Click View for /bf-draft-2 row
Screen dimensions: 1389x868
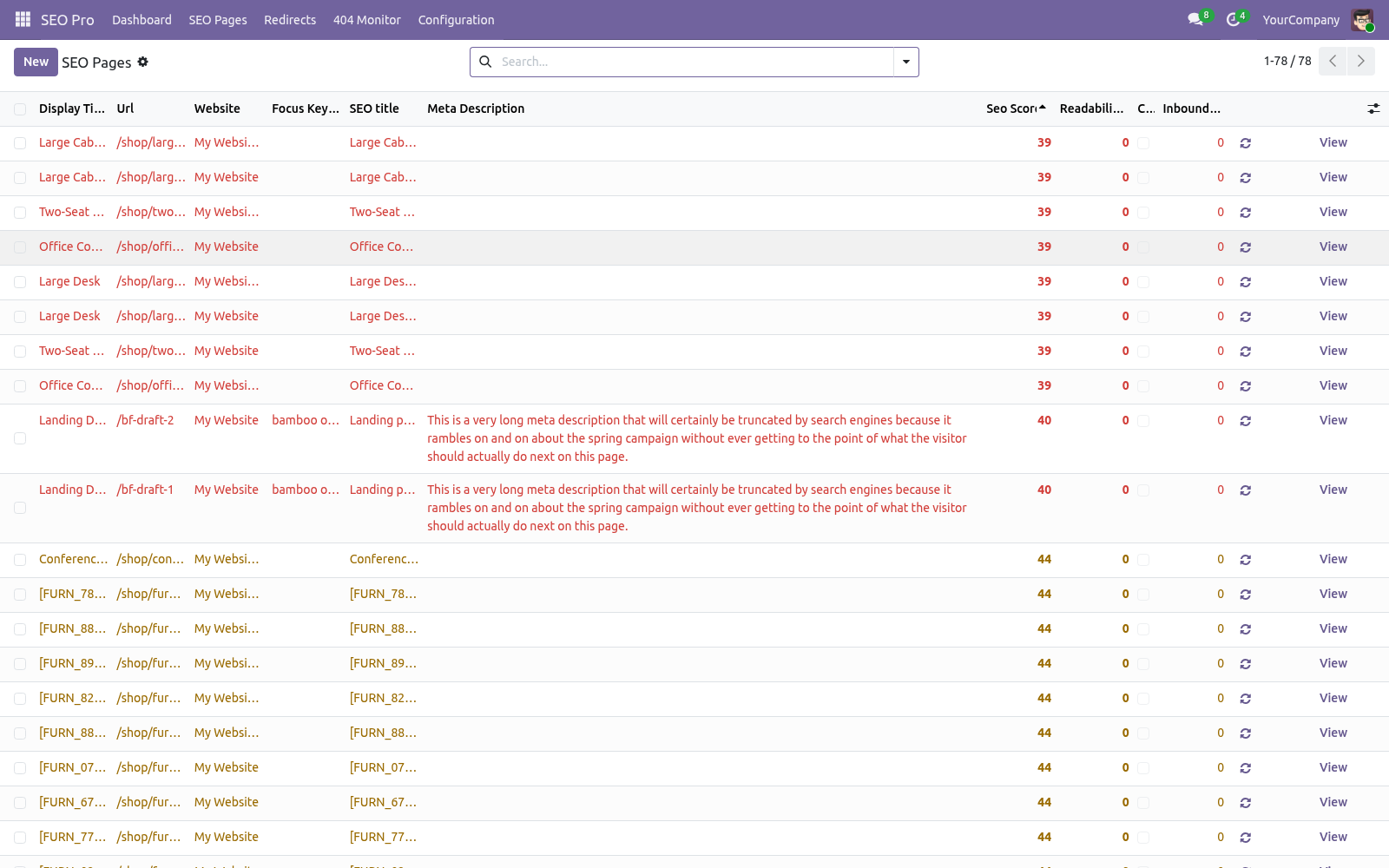click(1333, 420)
